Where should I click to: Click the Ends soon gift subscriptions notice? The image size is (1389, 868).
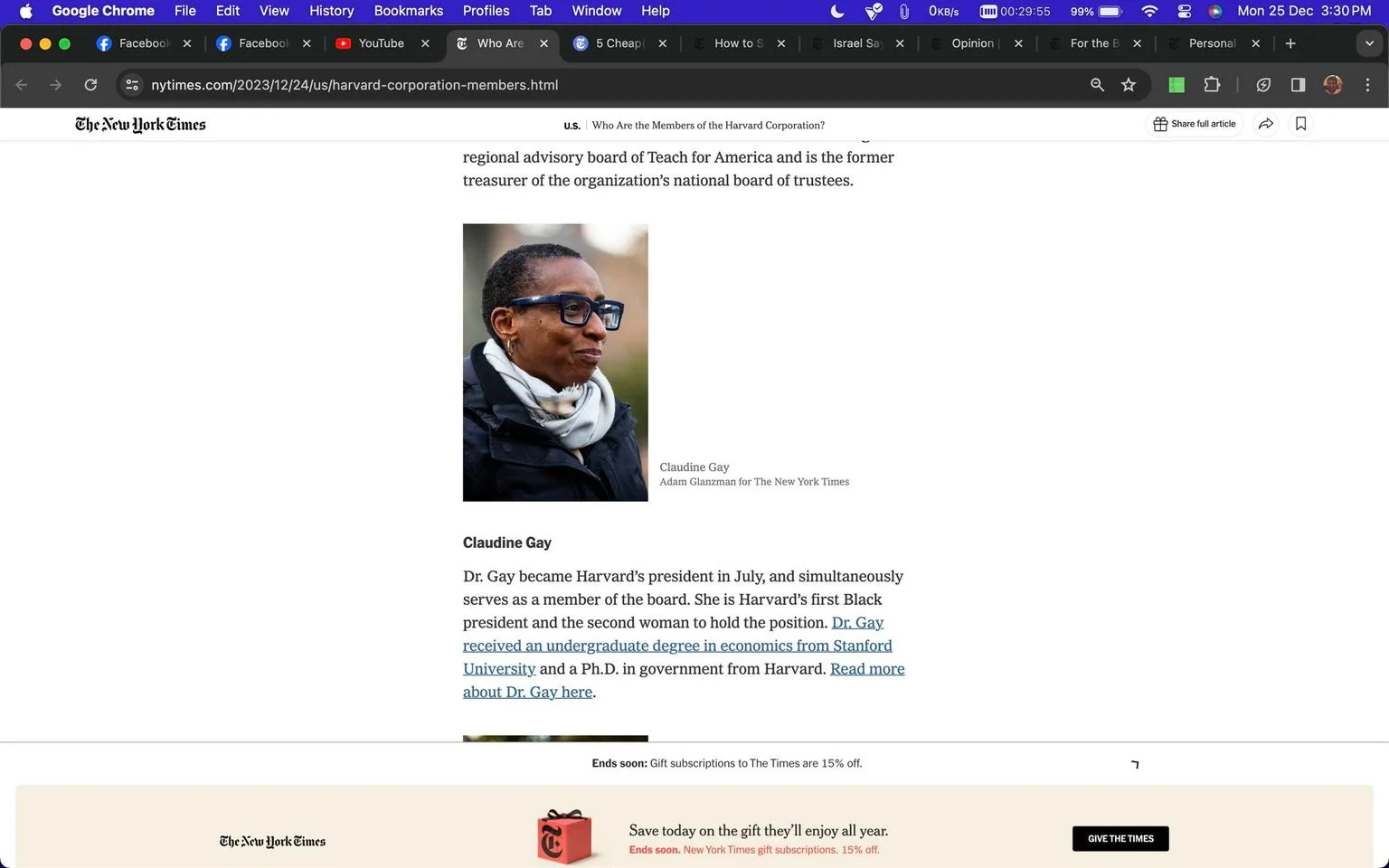tap(727, 763)
